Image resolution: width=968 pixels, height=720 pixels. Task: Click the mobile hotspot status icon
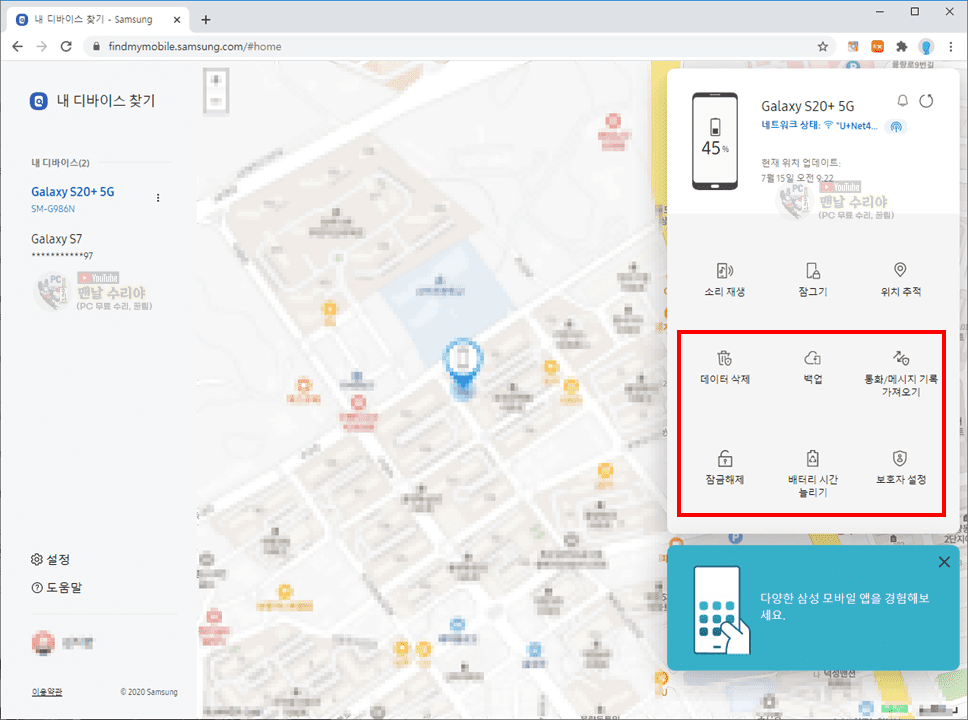pyautogui.click(x=896, y=127)
